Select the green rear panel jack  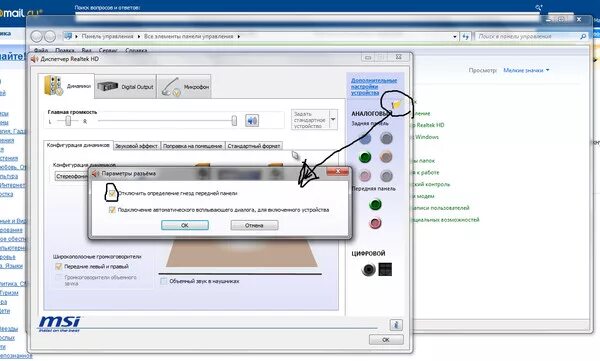click(365, 157)
